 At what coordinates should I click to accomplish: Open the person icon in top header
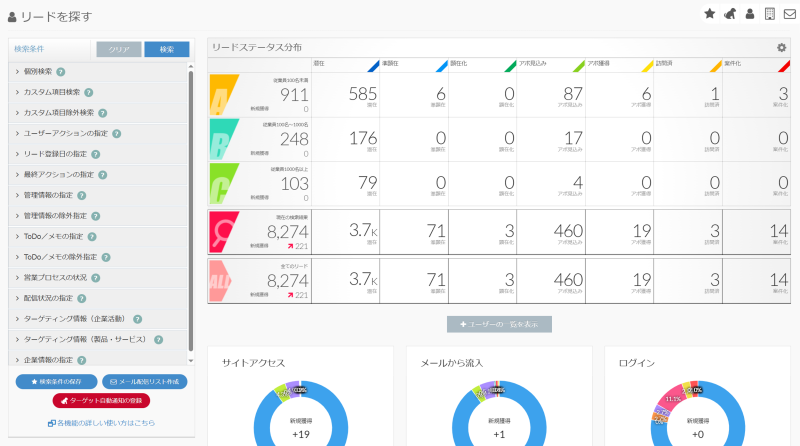pos(749,14)
